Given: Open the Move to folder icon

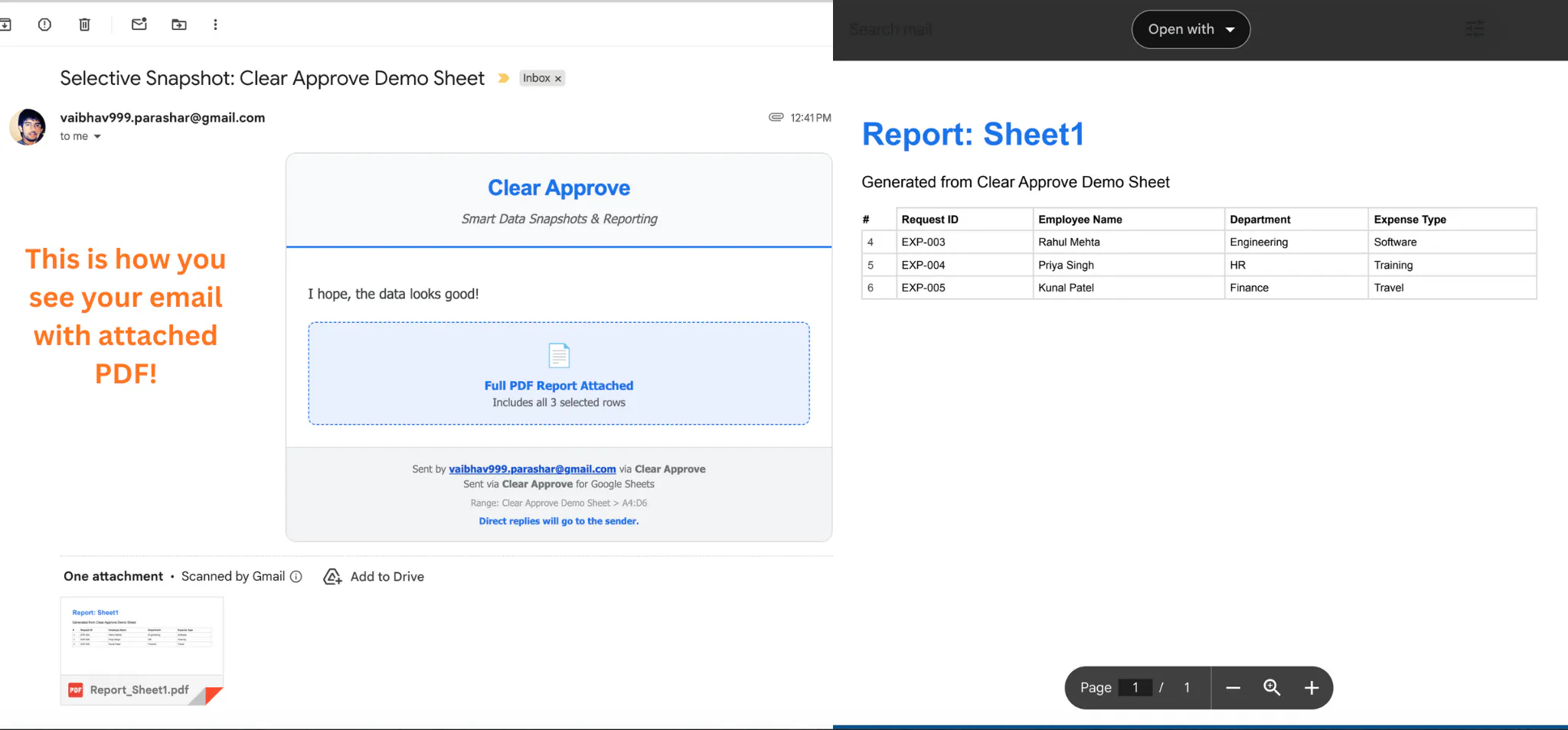Looking at the screenshot, I should (x=179, y=24).
